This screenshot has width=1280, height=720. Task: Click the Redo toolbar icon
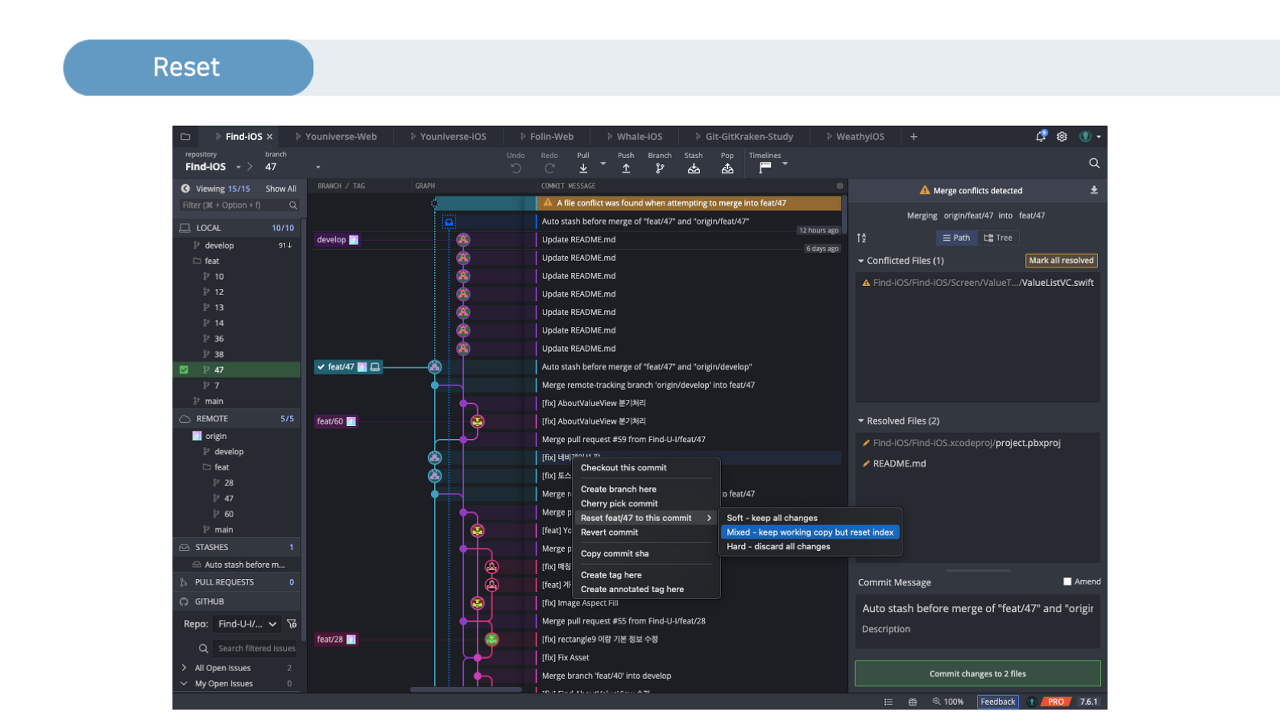549,168
